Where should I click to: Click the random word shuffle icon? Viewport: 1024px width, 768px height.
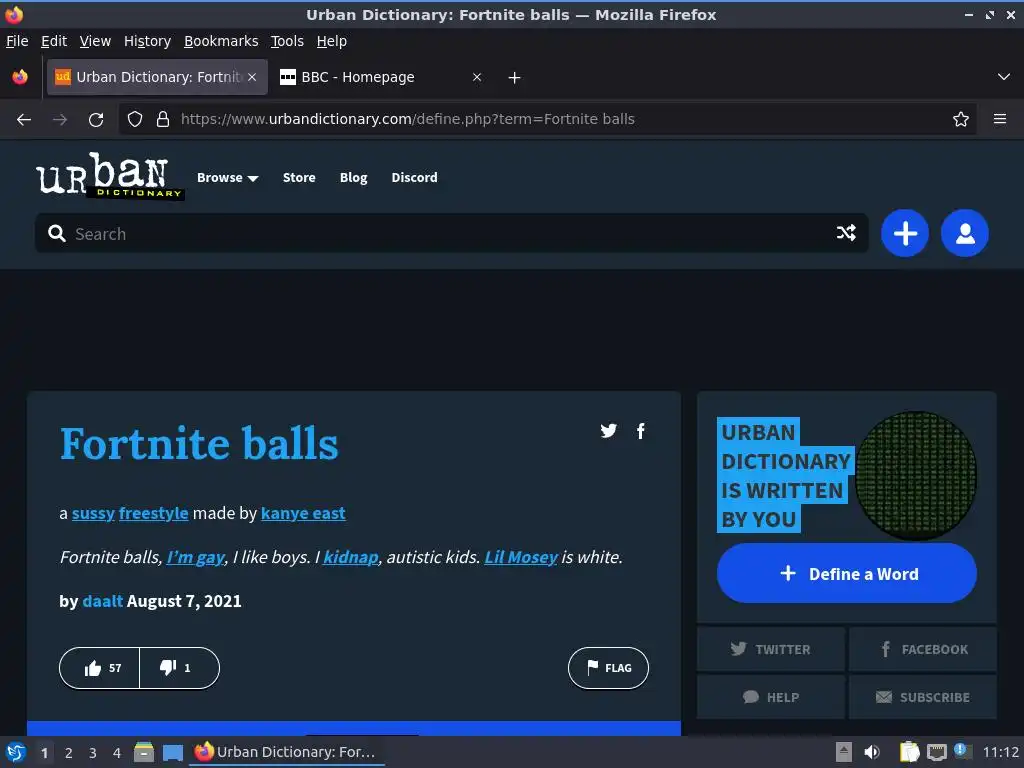846,232
